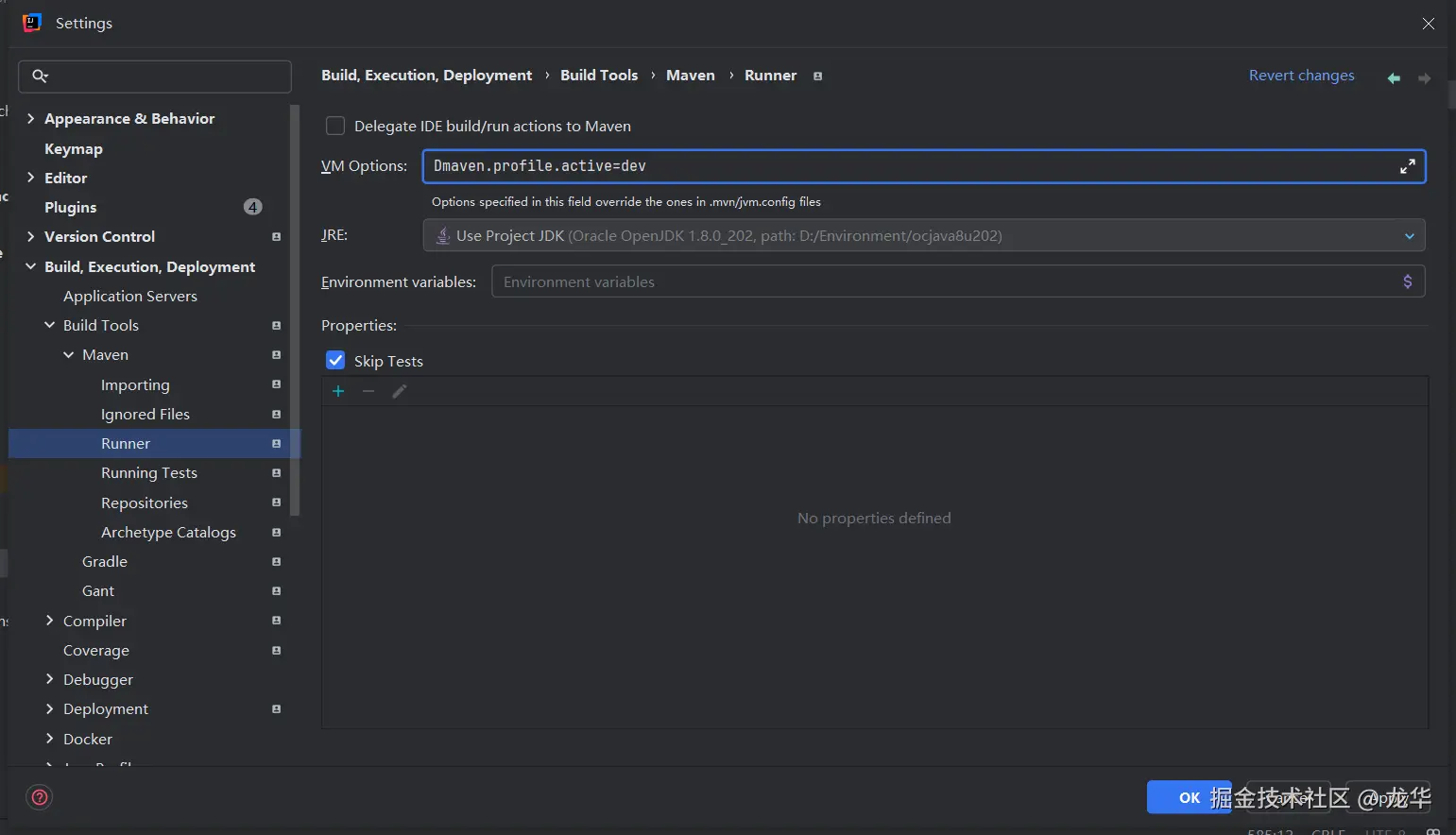Click the project icon on Importing row

(276, 384)
